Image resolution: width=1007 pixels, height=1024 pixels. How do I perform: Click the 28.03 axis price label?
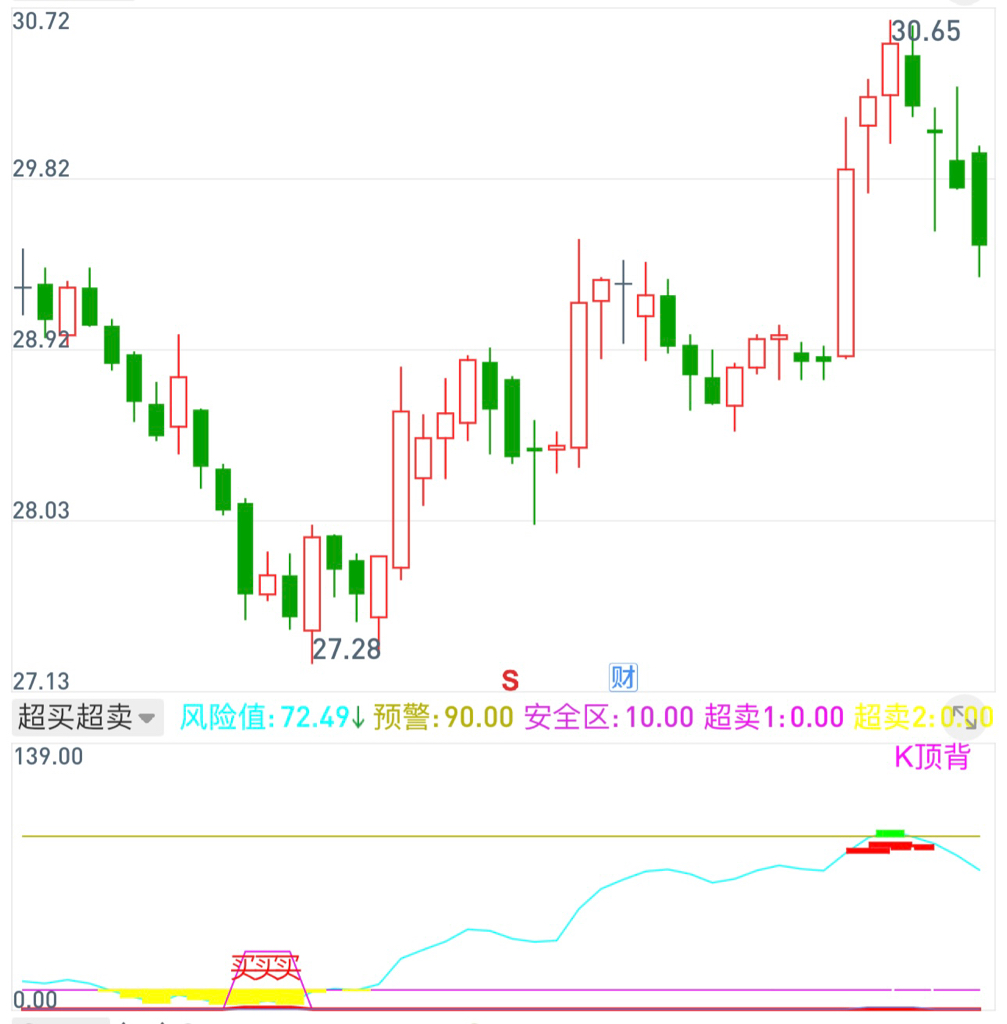(41, 510)
